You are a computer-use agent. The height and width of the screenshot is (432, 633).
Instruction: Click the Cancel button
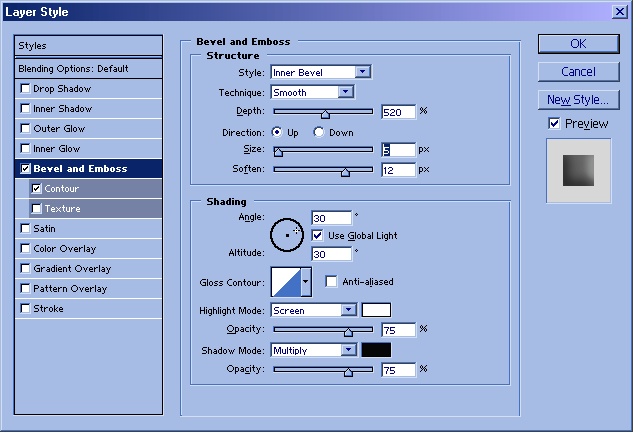click(x=579, y=72)
